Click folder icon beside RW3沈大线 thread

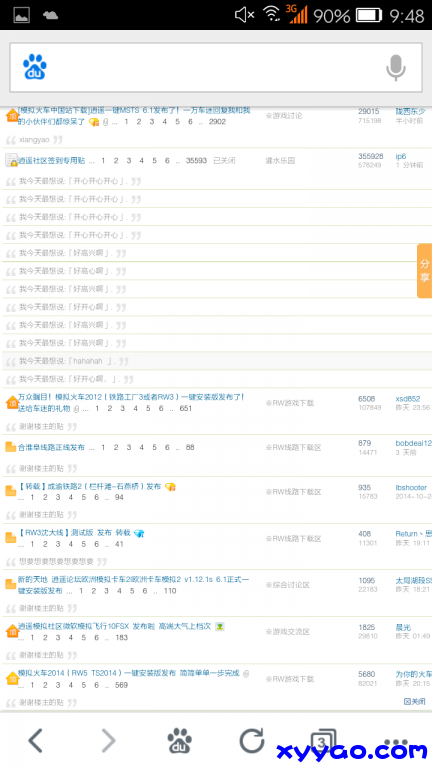point(10,538)
